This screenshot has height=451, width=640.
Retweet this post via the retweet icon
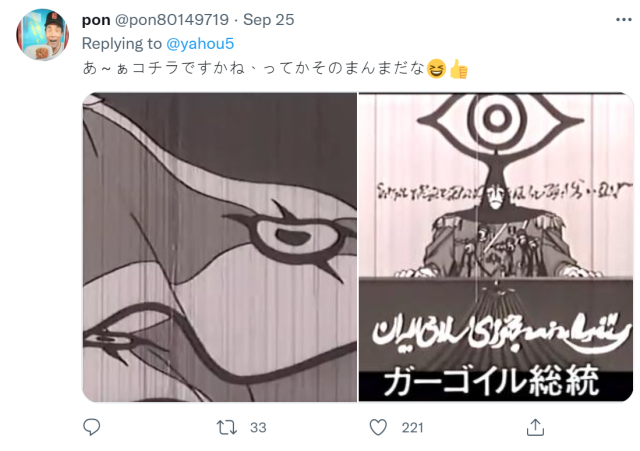[x=227, y=427]
